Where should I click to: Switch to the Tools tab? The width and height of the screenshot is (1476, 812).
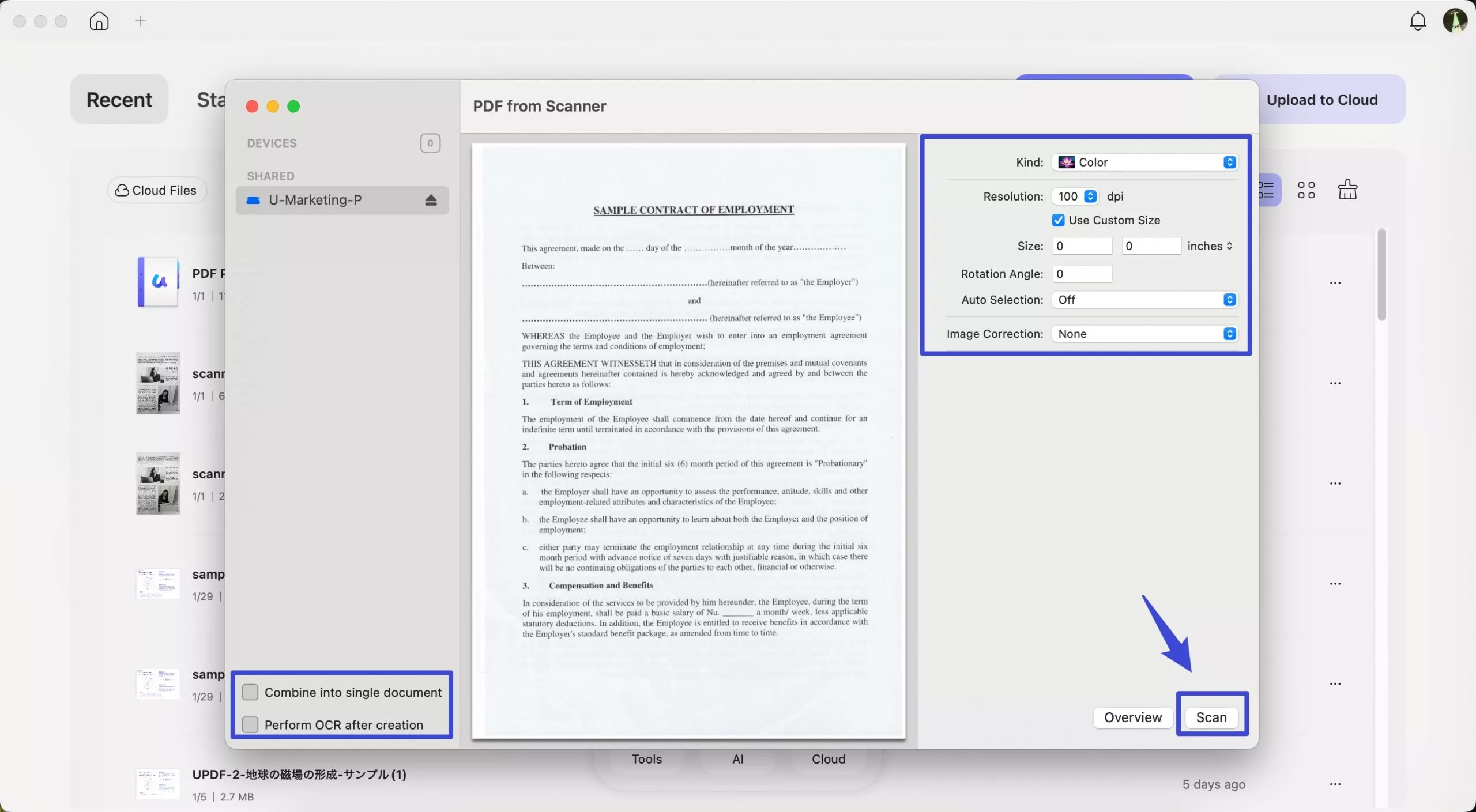click(x=646, y=759)
